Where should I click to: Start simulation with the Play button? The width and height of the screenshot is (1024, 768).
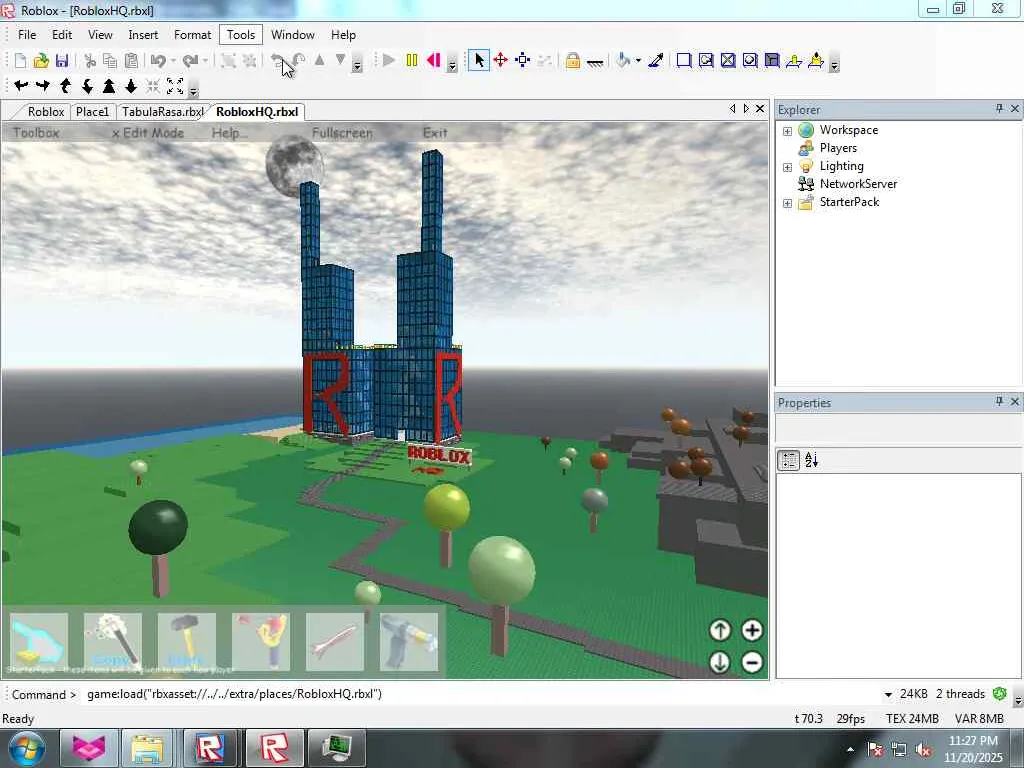(389, 61)
